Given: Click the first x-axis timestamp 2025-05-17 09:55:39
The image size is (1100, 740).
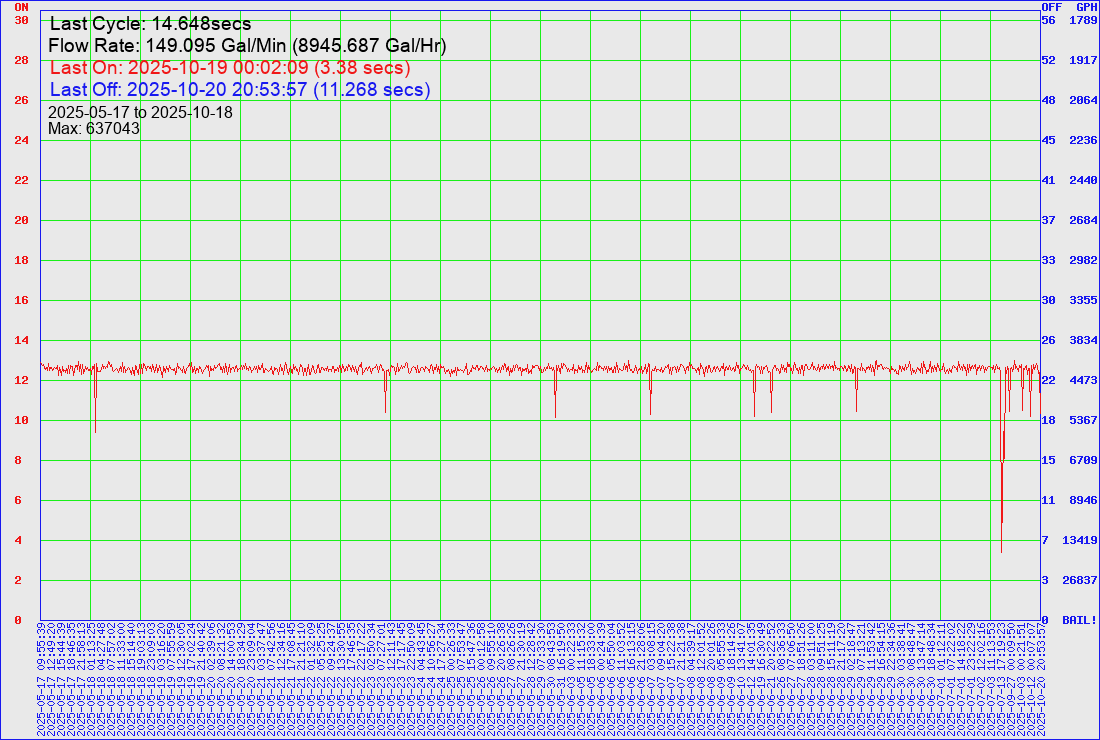Looking at the screenshot, I should (x=41, y=680).
